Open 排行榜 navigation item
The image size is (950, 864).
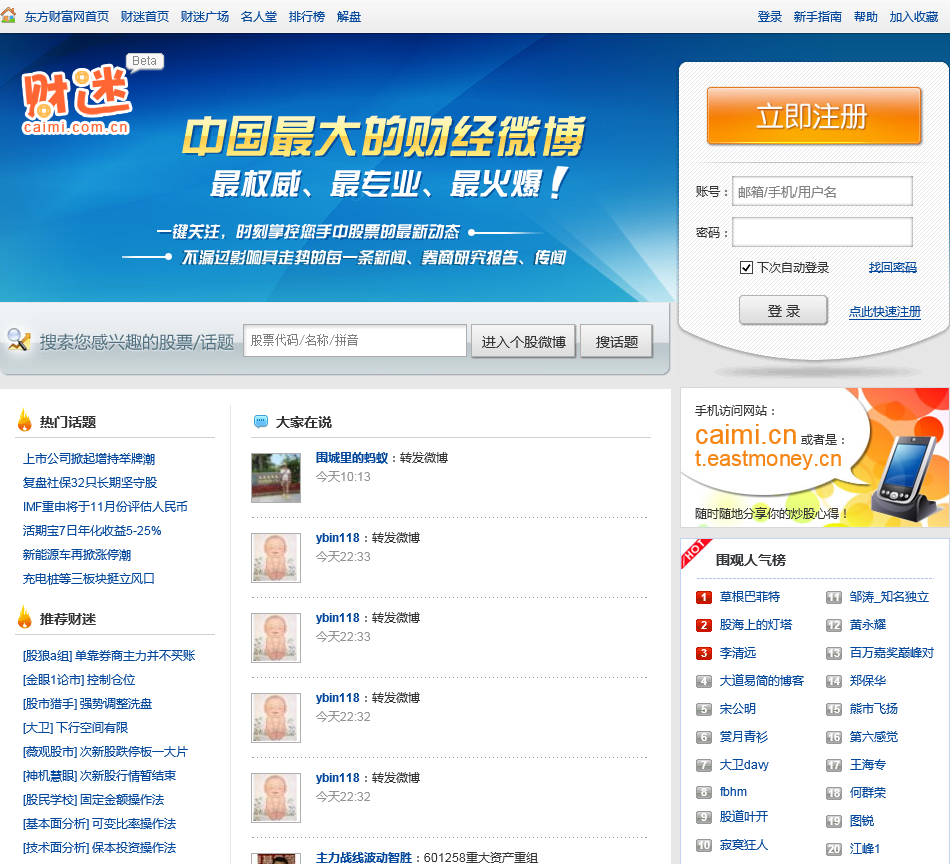(307, 17)
